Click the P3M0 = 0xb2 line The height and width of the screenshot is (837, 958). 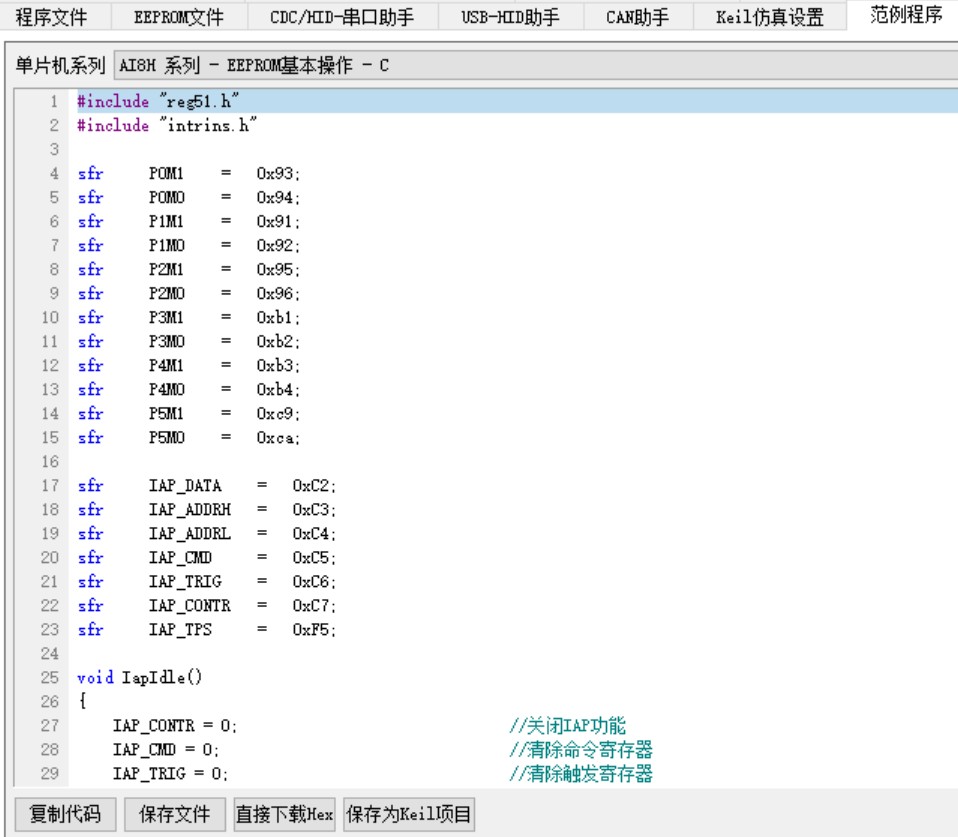point(188,342)
